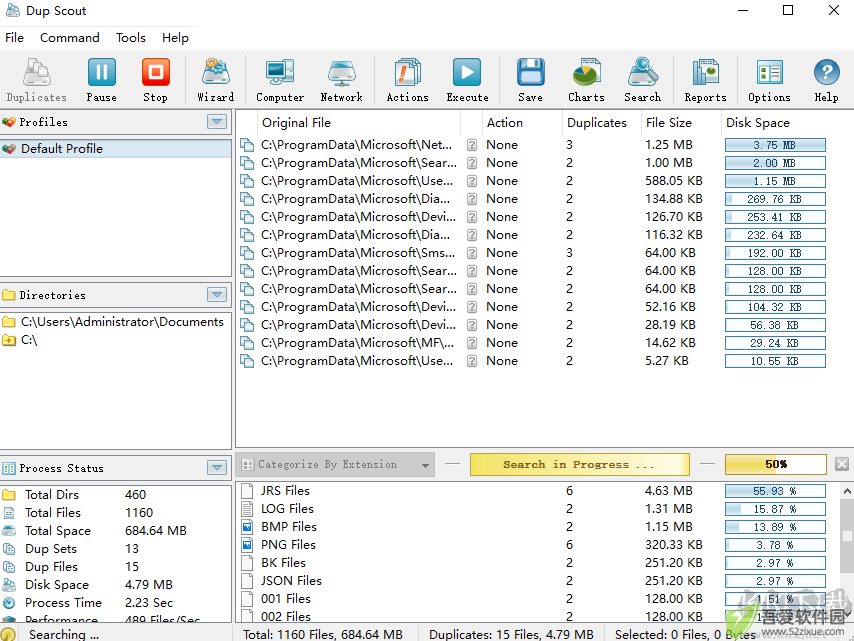Select the 001 Files category row
Screen dimensions: 854x641
[x=536, y=599]
